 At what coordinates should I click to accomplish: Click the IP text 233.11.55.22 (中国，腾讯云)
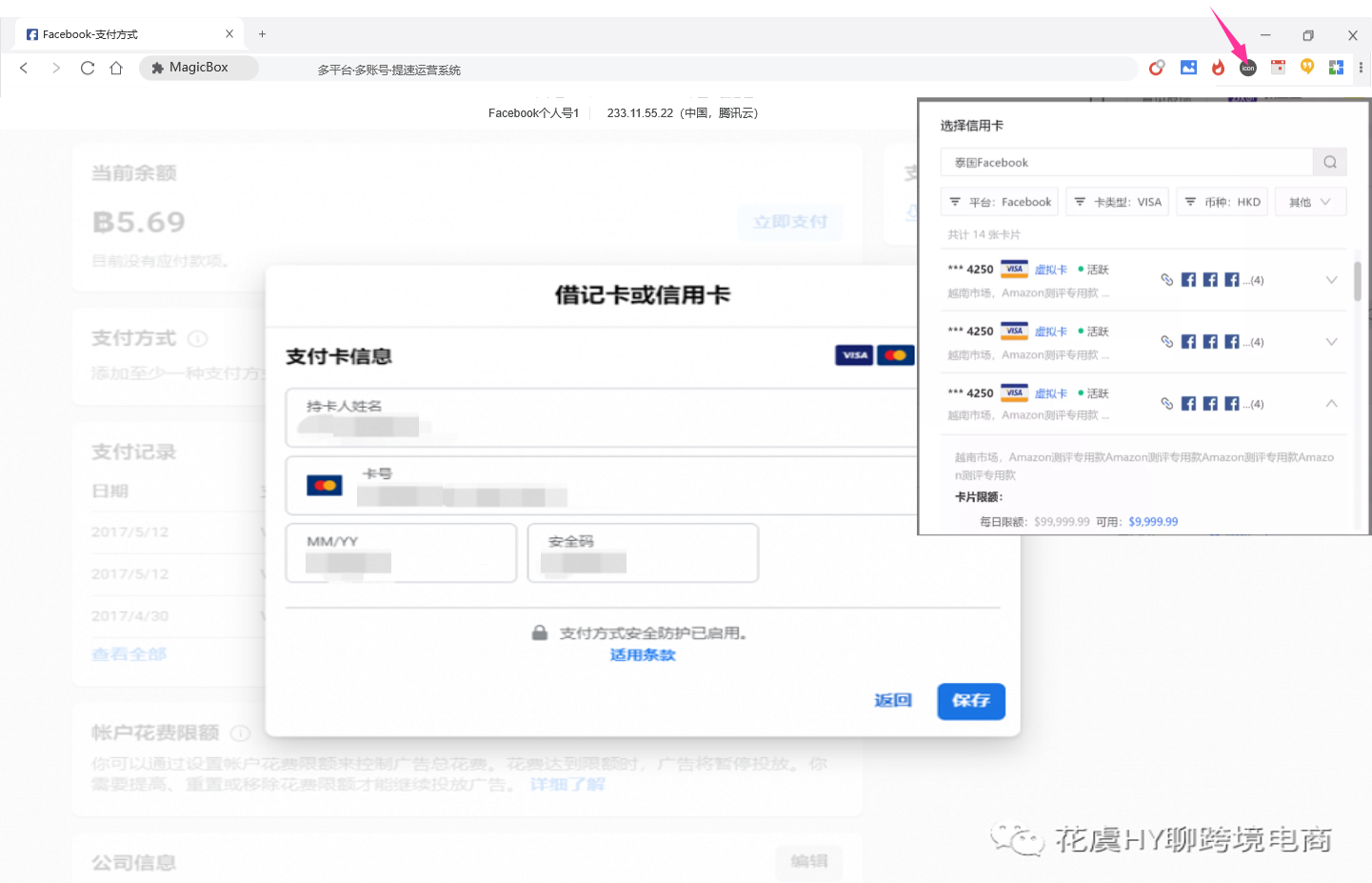pos(683,113)
